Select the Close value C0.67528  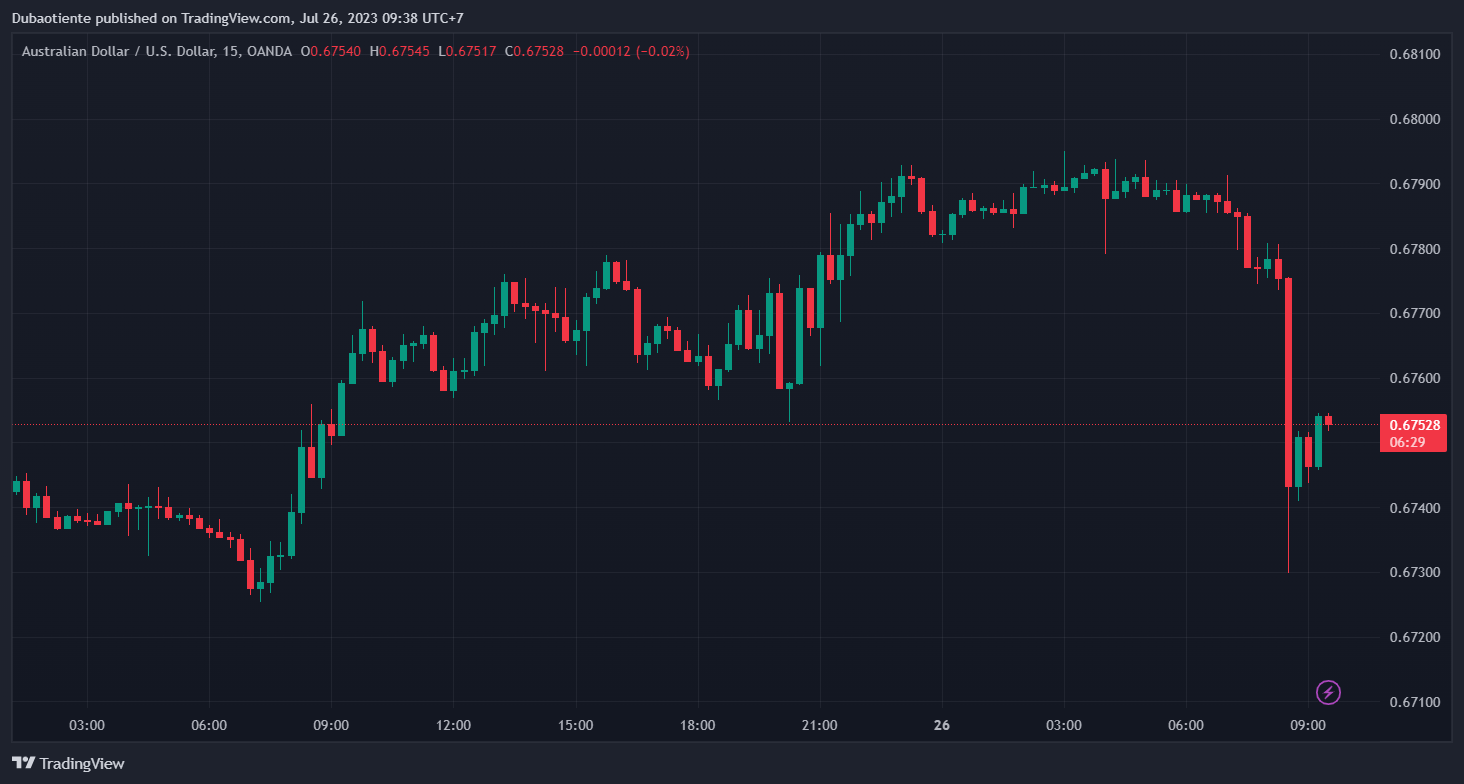535,51
